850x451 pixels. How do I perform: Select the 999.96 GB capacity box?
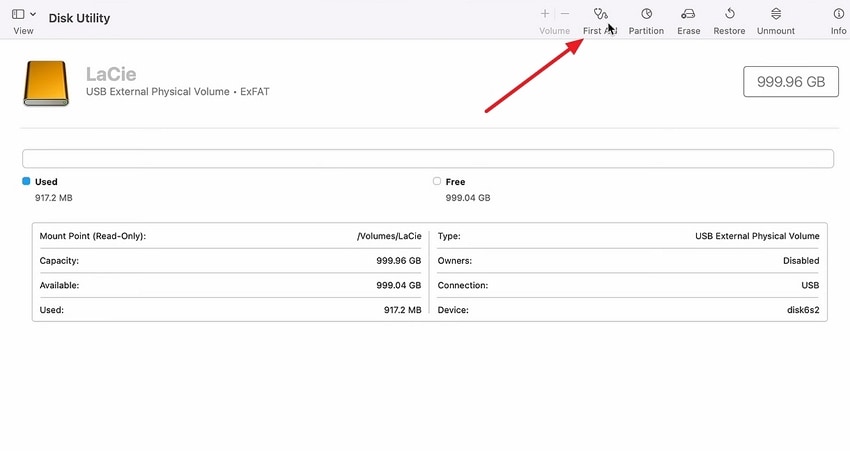click(791, 82)
